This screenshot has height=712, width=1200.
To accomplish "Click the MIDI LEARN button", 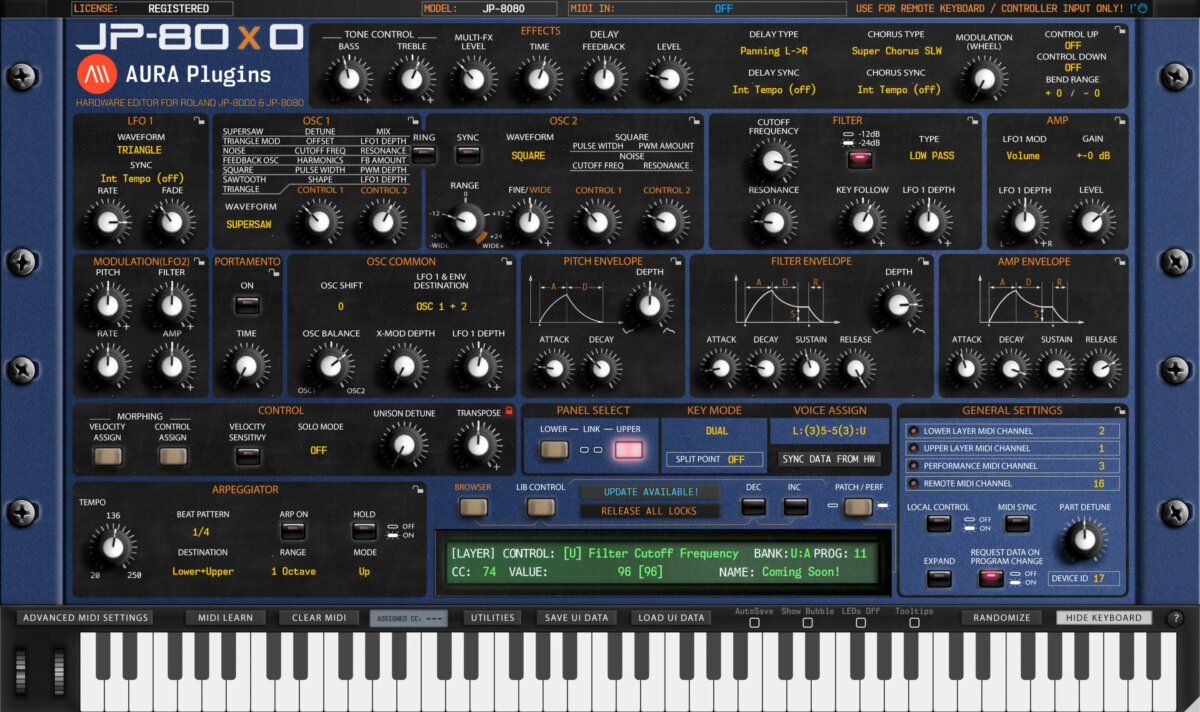I will (x=226, y=618).
